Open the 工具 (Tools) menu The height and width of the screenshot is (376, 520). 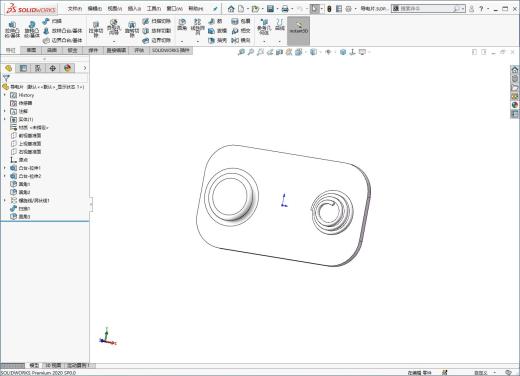154,8
